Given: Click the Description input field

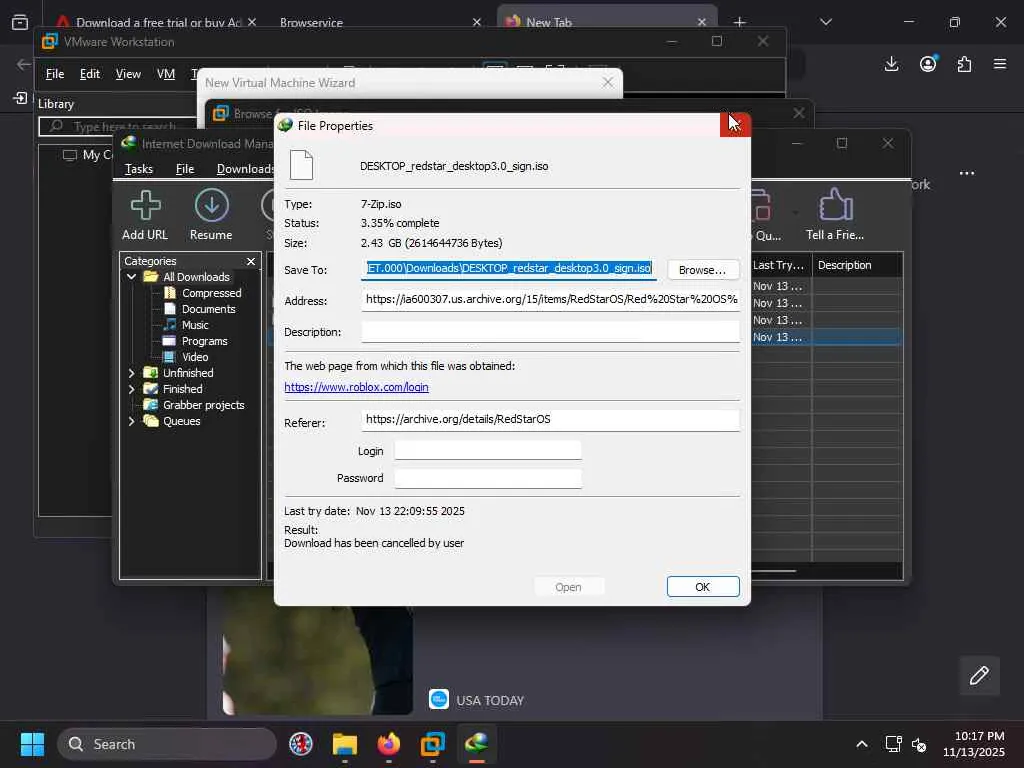Looking at the screenshot, I should pos(551,331).
